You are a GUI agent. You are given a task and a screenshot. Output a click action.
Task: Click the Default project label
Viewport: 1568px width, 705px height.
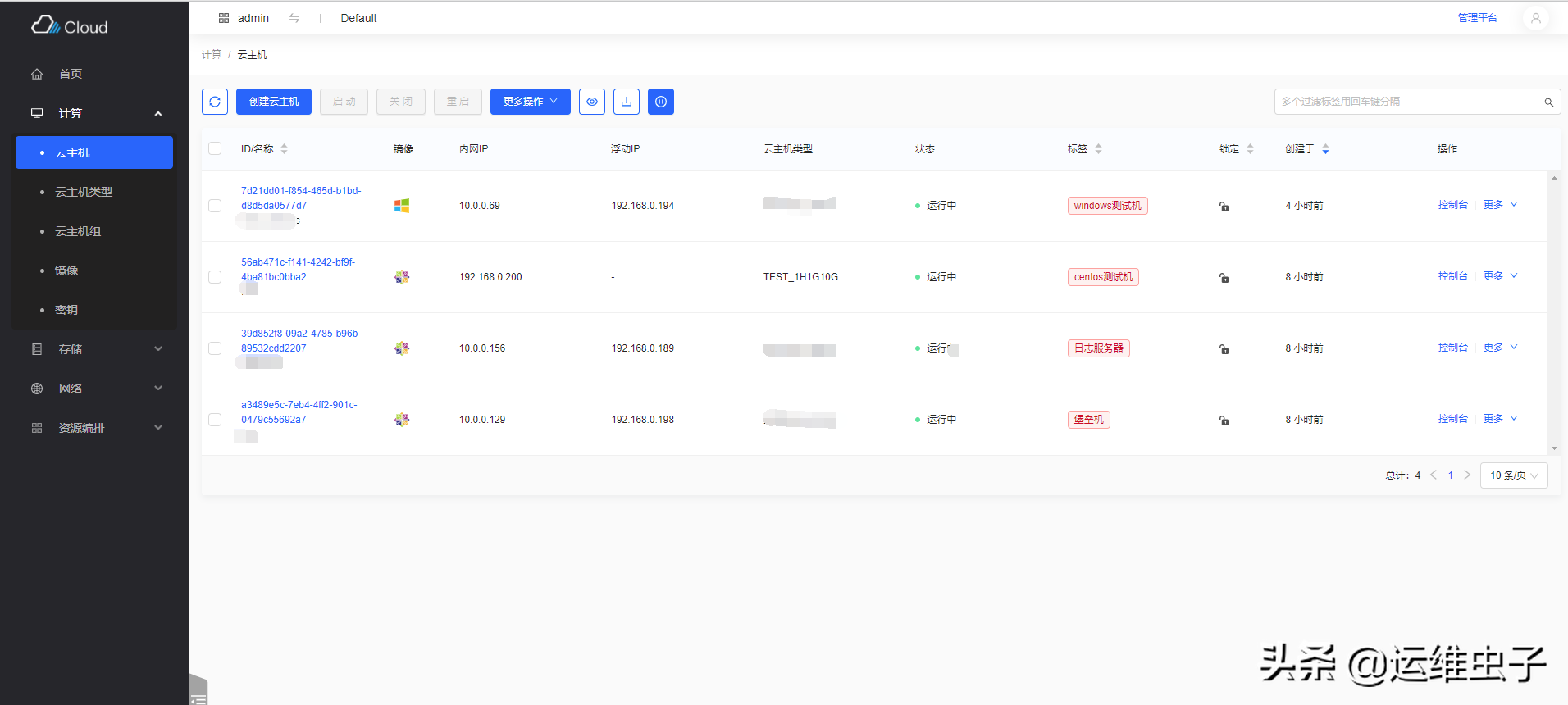358,18
